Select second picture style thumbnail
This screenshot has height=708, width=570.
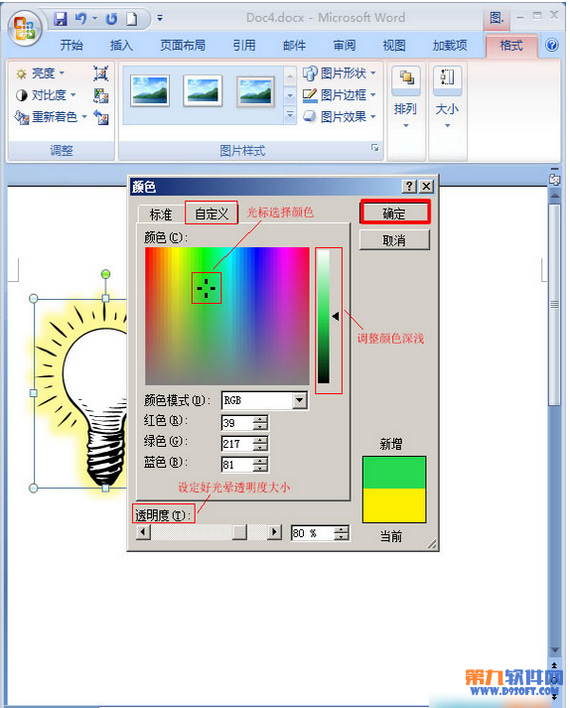tap(203, 91)
